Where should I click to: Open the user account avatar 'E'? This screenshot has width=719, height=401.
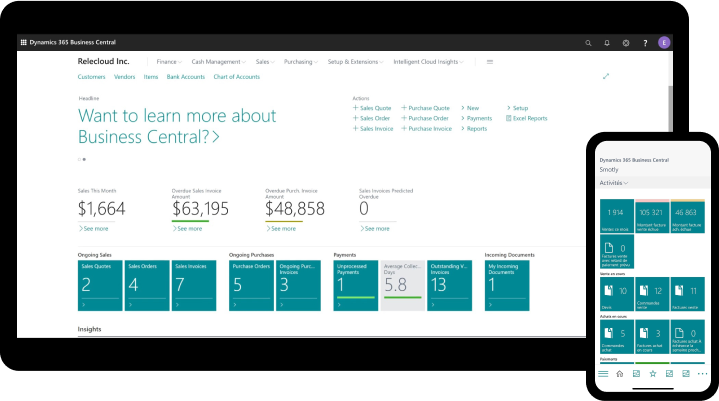tap(664, 43)
